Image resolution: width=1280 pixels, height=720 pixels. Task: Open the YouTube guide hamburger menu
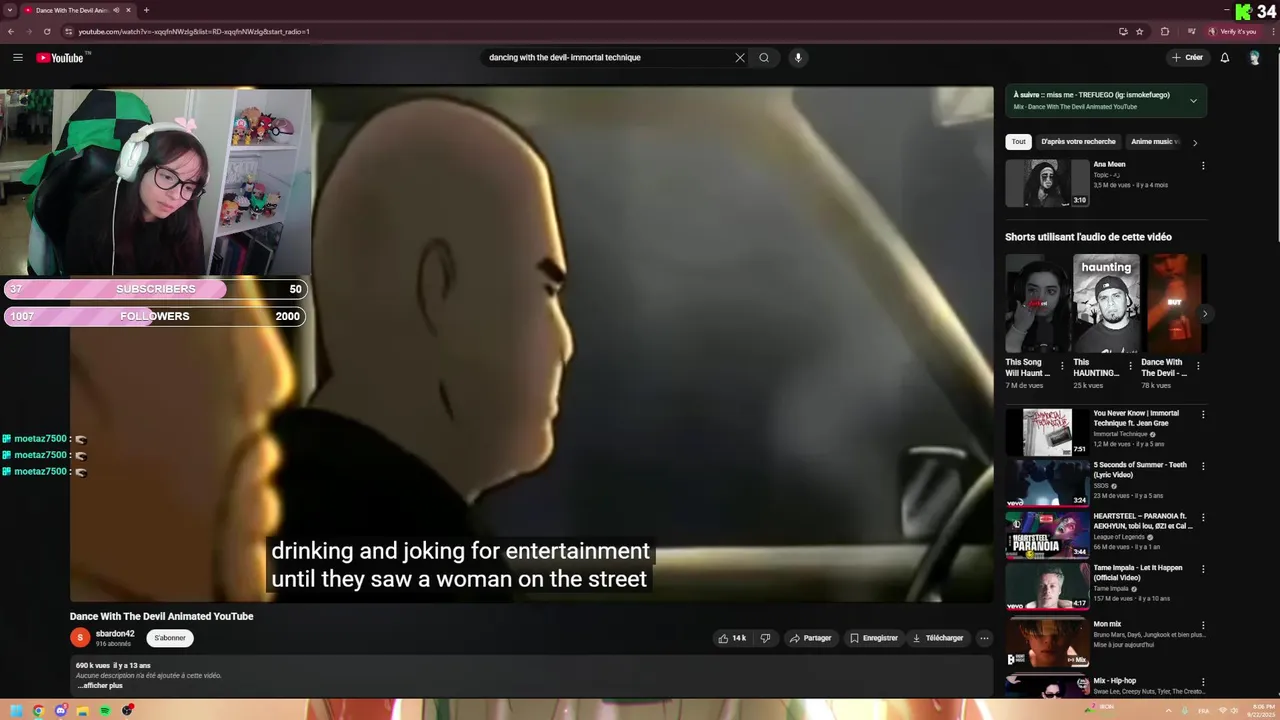(17, 57)
